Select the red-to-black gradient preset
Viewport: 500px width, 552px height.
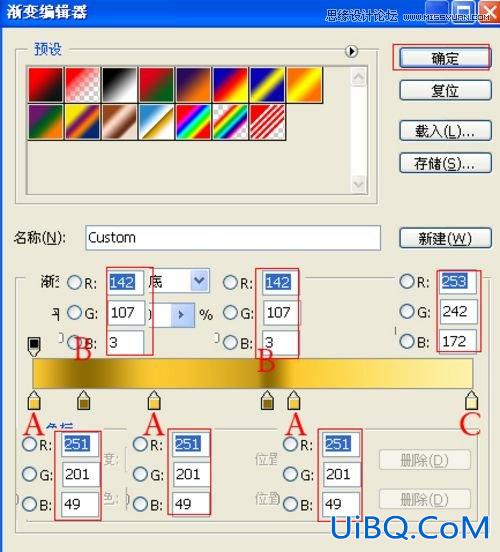pos(45,84)
